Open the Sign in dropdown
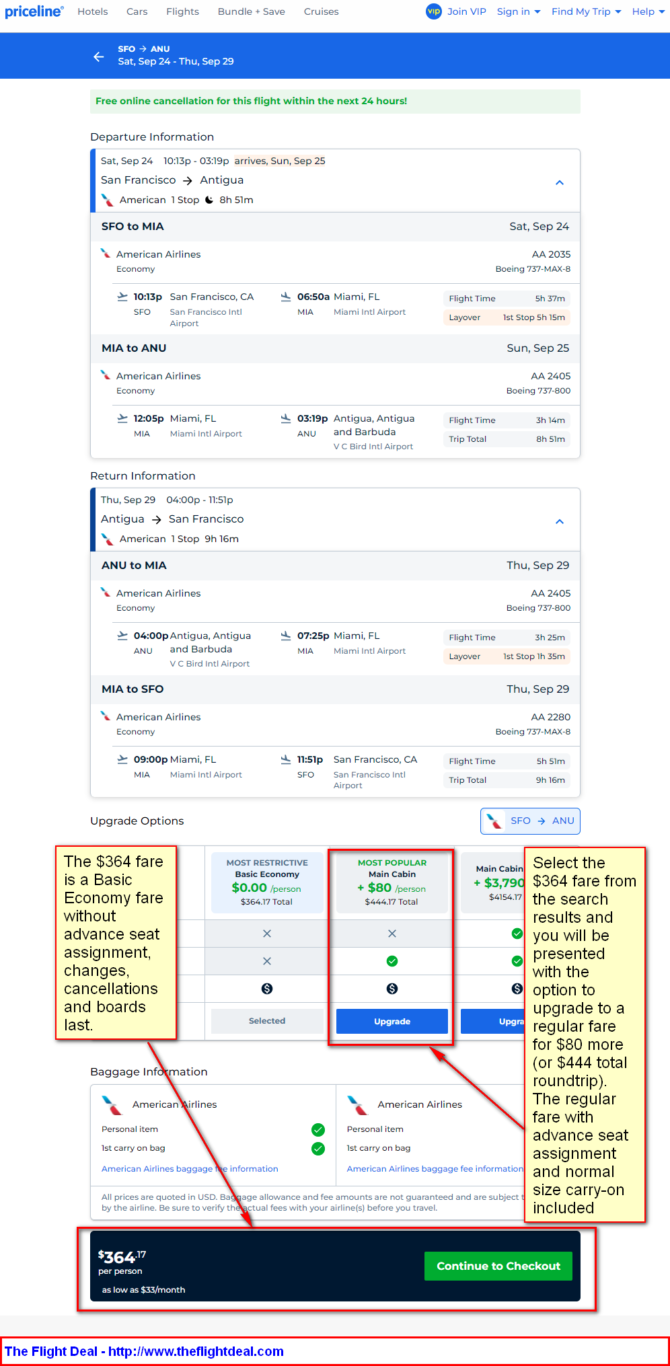 [518, 12]
